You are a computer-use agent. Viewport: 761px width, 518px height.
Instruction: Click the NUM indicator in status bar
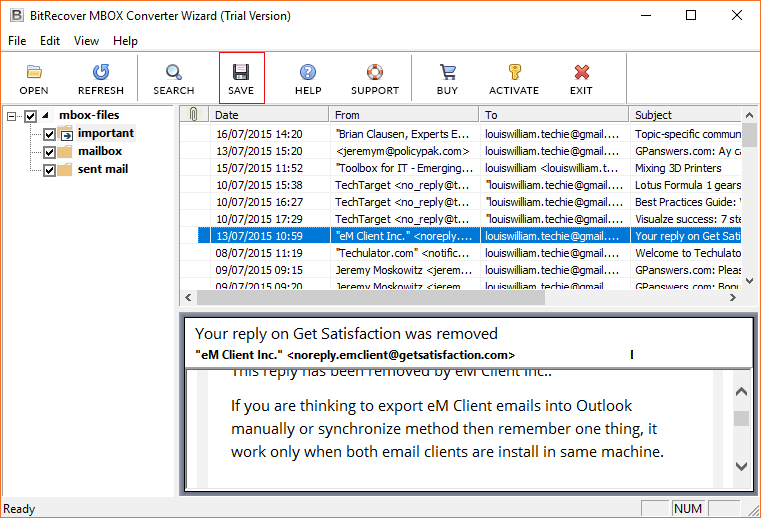click(x=688, y=508)
